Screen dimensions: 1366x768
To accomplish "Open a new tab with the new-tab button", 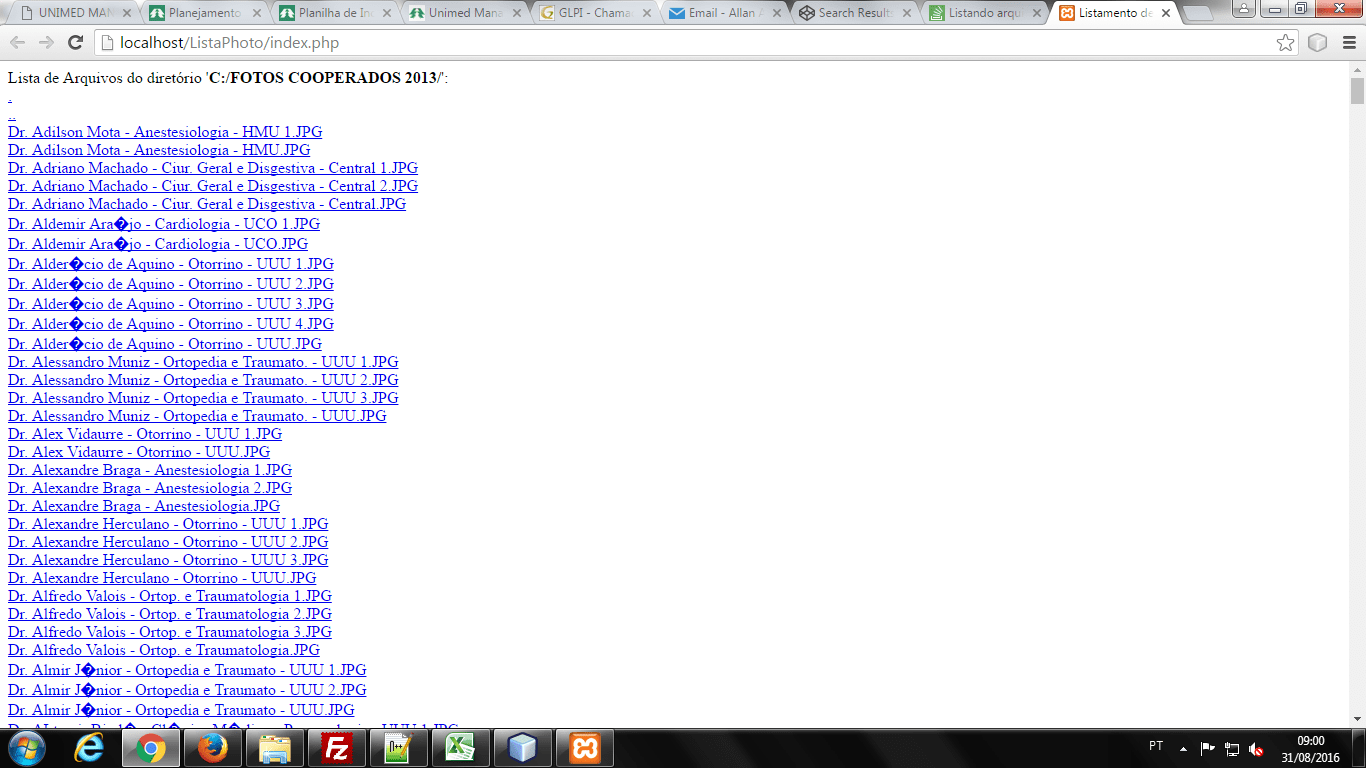I will 1197,14.
